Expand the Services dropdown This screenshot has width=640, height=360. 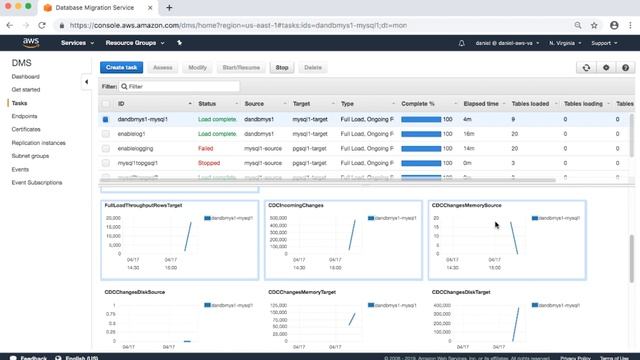tap(77, 43)
